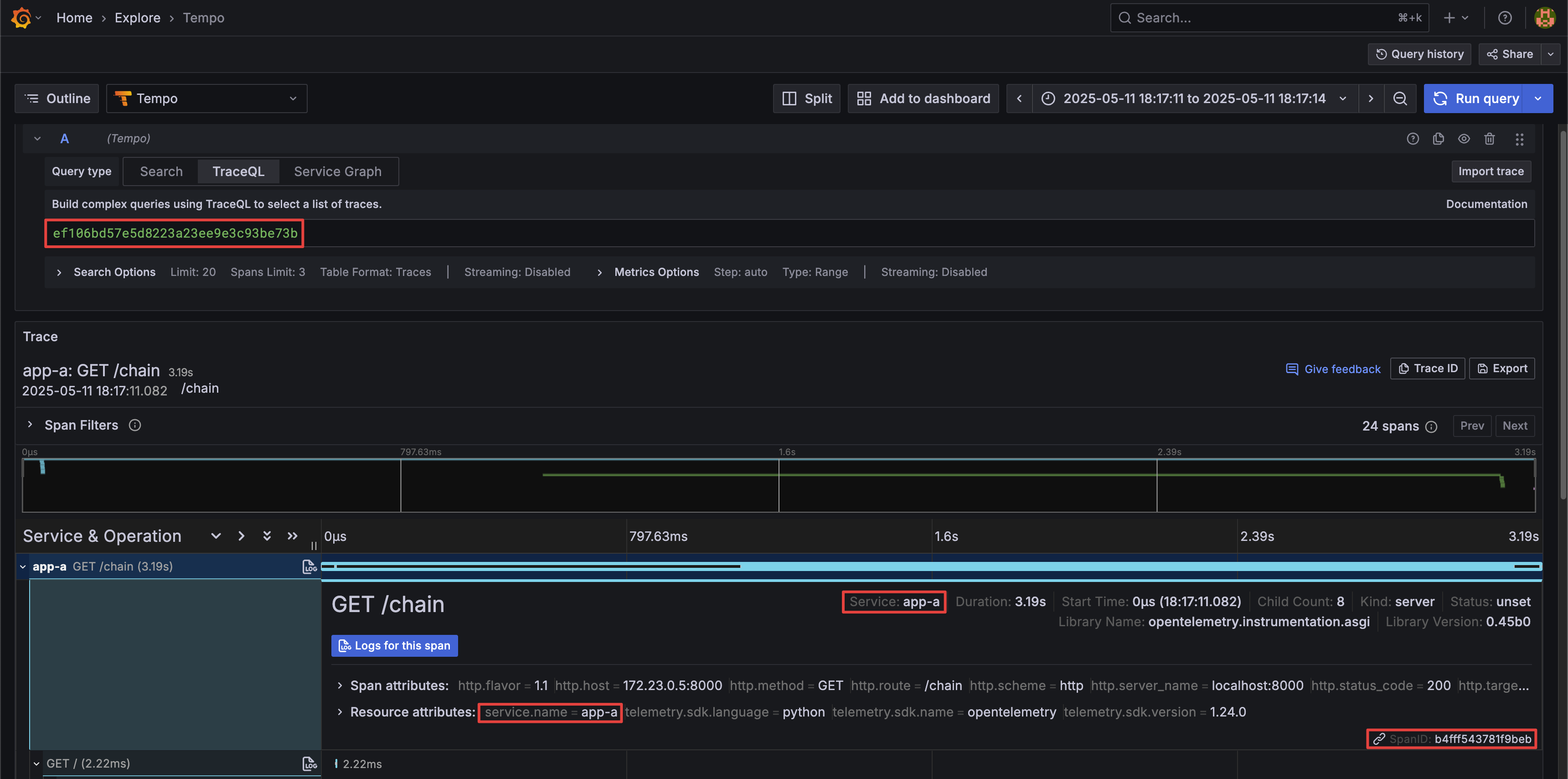Image resolution: width=1568 pixels, height=779 pixels.
Task: Select the Service Graph query type tab
Action: 338,172
